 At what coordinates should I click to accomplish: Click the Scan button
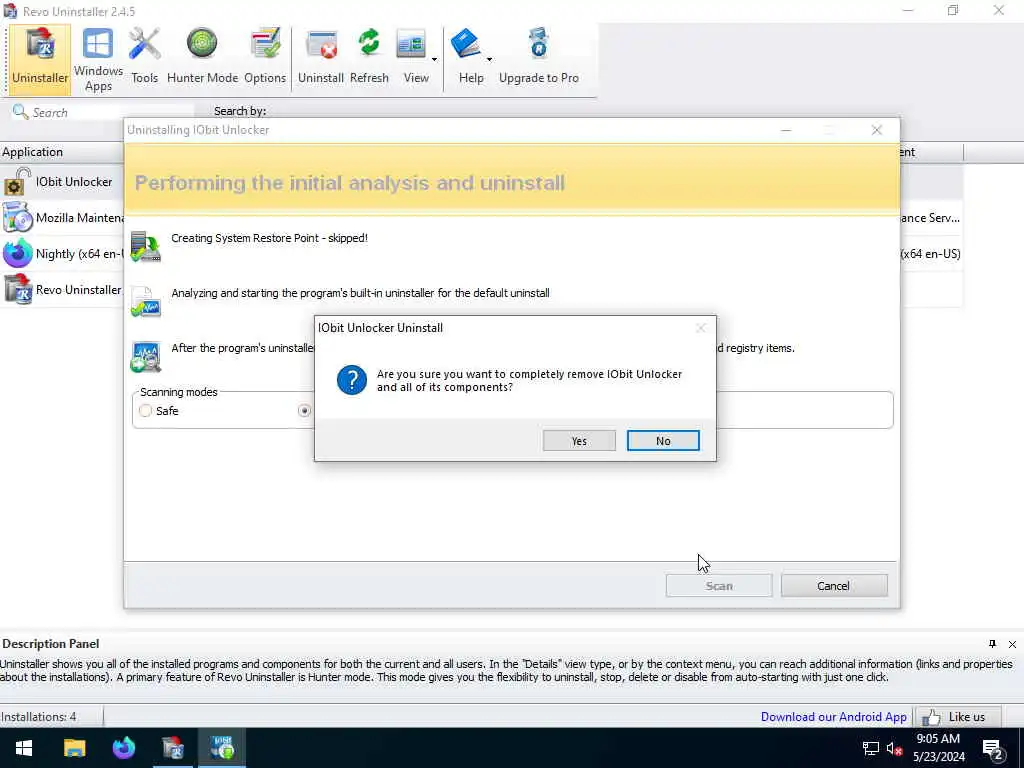pos(718,586)
